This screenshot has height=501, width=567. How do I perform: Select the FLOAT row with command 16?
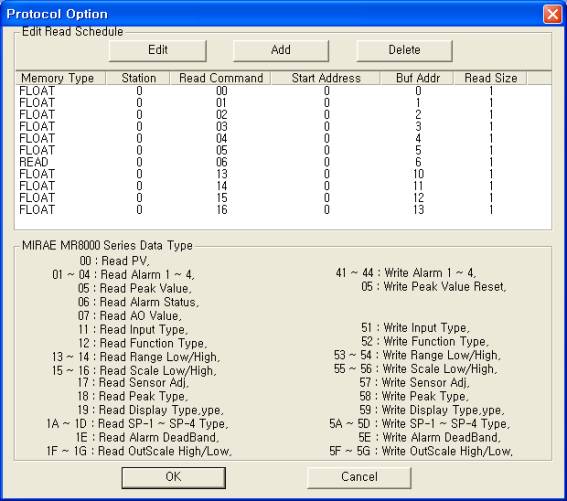point(284,210)
